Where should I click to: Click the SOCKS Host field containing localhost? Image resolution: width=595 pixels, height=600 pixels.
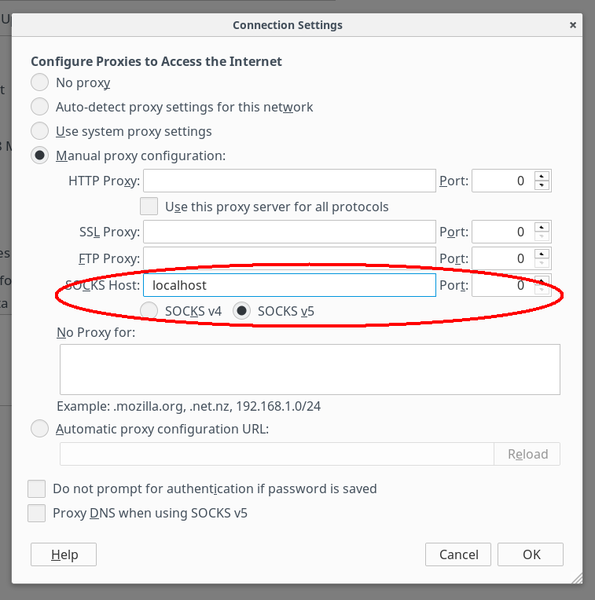(x=289, y=285)
